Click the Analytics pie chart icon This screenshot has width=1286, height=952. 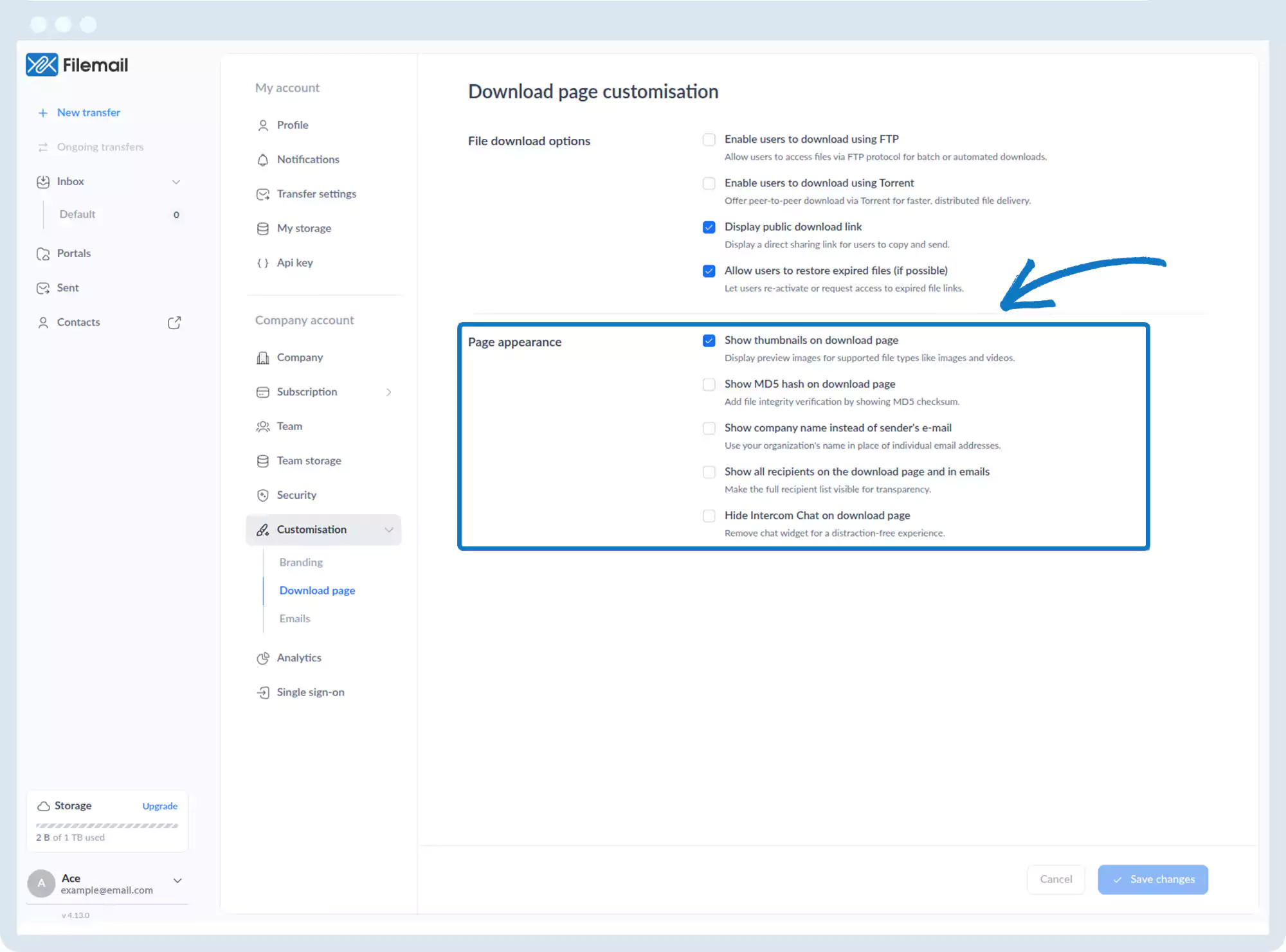(262, 658)
